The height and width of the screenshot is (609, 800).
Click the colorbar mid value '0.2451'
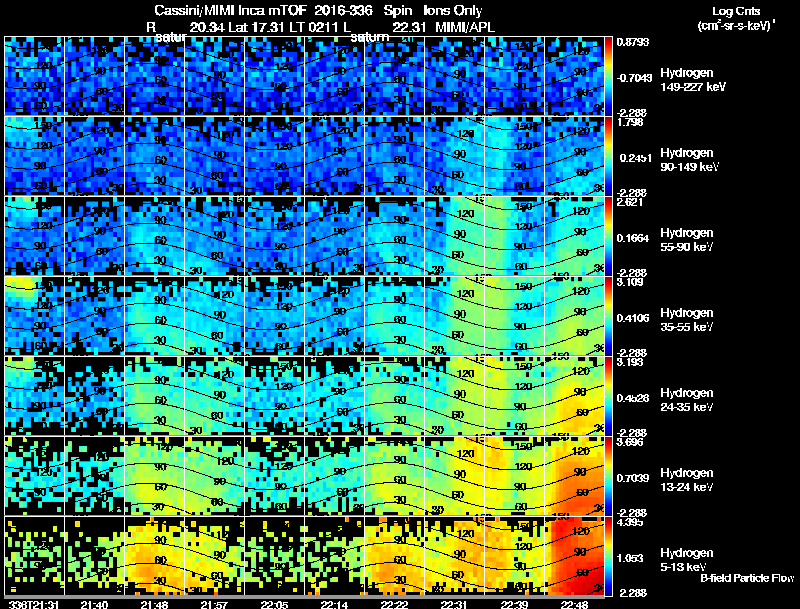point(634,158)
